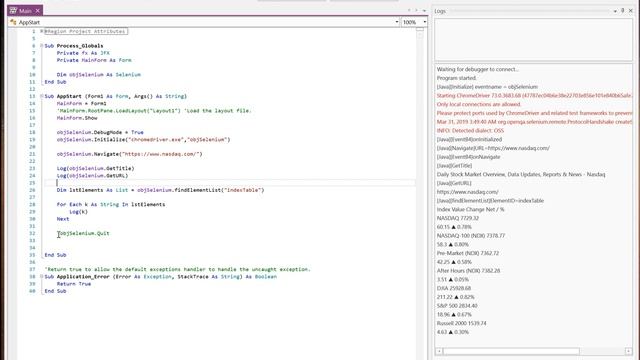Click the Logs scroll right arrow
Image resolution: width=640 pixels, height=360 pixels.
[x=628, y=351]
